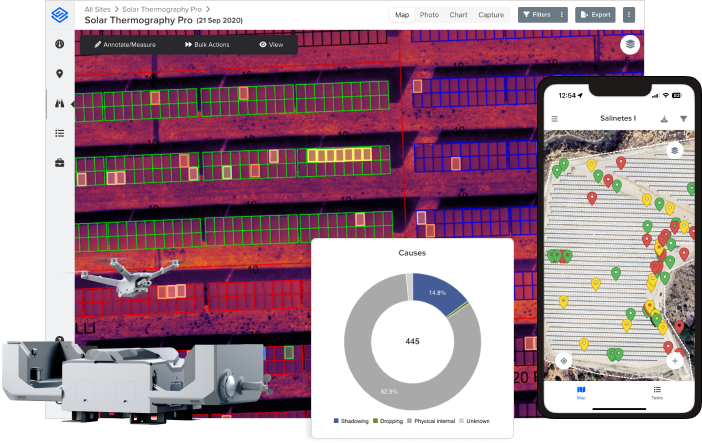This screenshot has width=702, height=443.
Task: Open the dashboard gauge icon in sidebar
Action: tap(60, 44)
